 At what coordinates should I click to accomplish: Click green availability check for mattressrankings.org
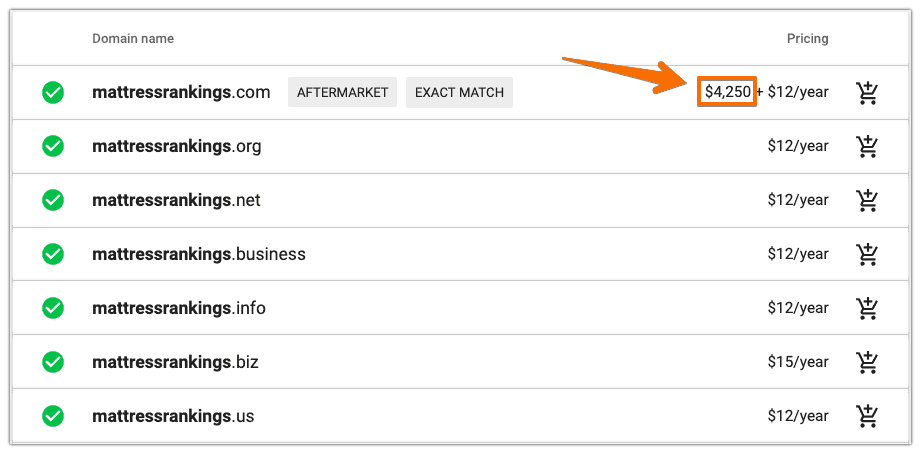tap(53, 147)
